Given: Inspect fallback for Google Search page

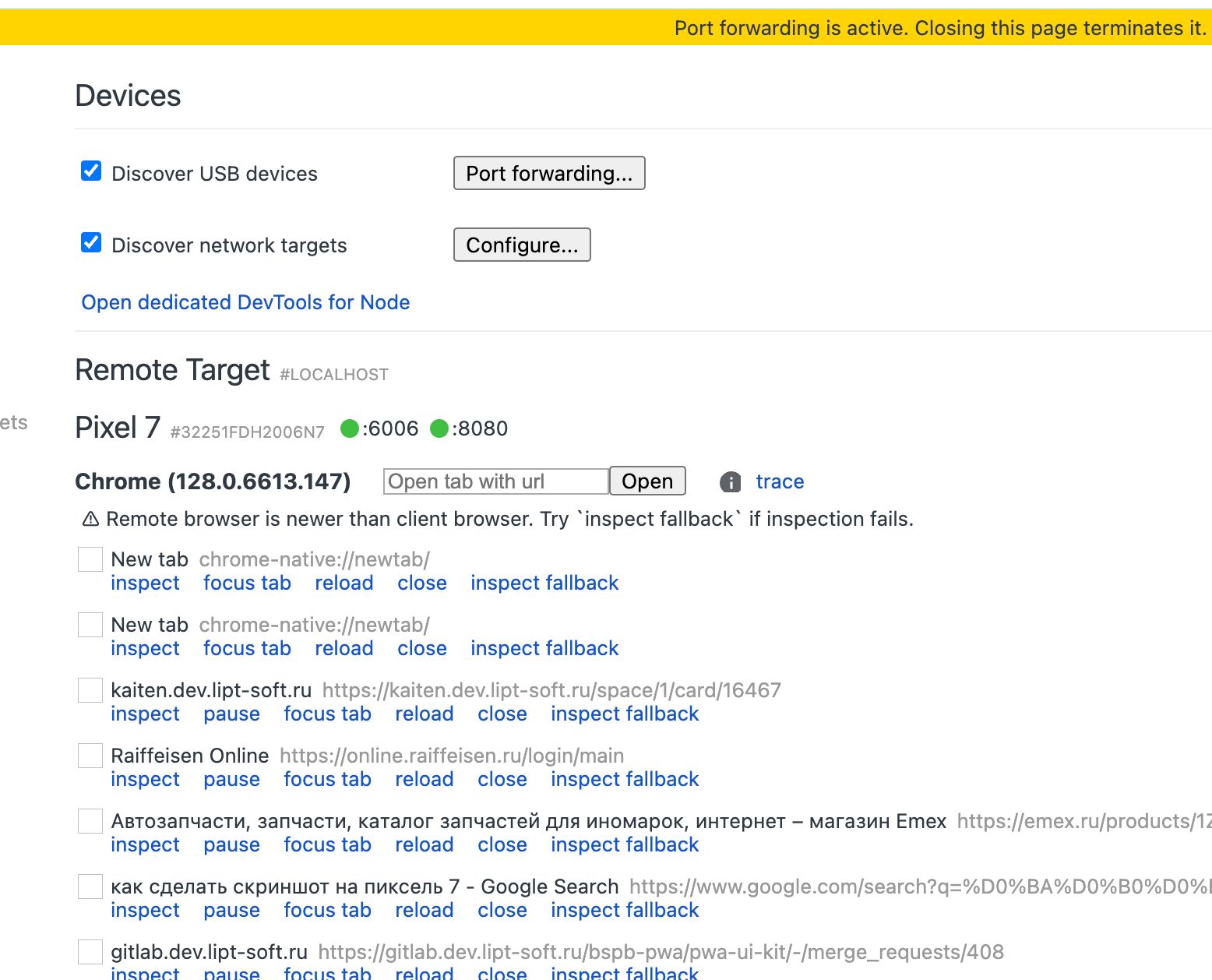Looking at the screenshot, I should click(625, 910).
